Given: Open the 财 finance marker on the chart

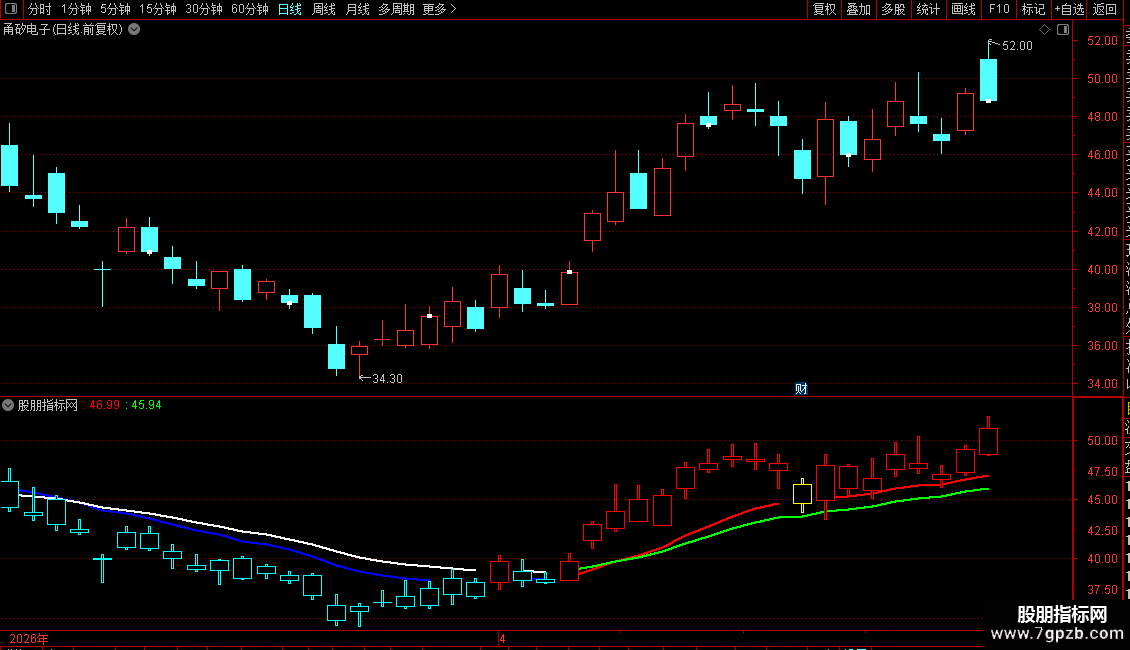Looking at the screenshot, I should pyautogui.click(x=801, y=389).
